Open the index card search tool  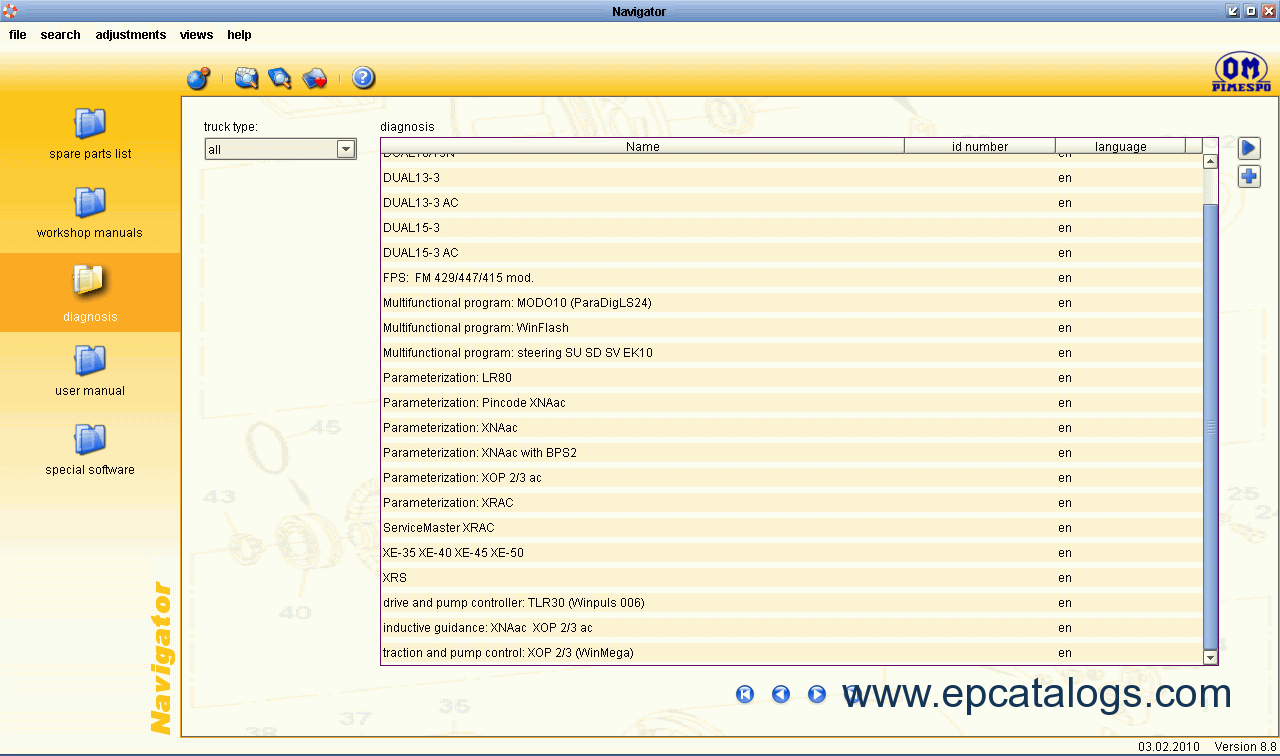tap(246, 78)
